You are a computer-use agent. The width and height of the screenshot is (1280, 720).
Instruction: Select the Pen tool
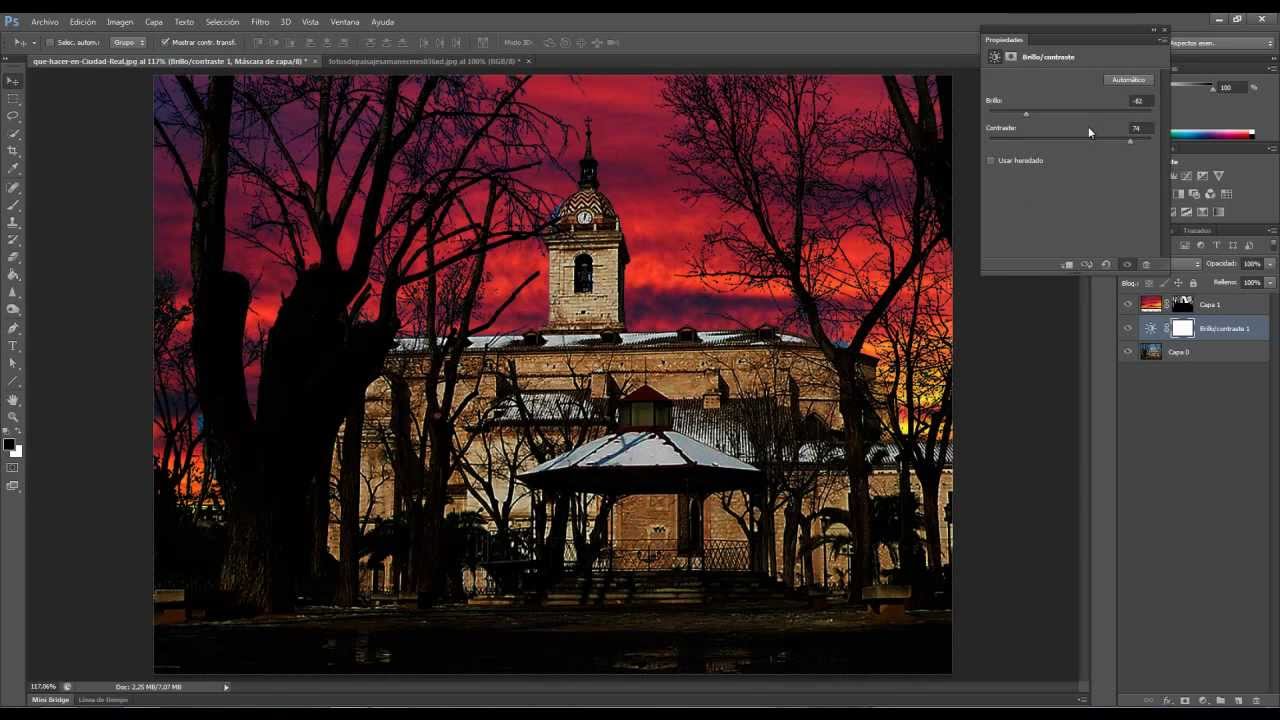pyautogui.click(x=13, y=328)
